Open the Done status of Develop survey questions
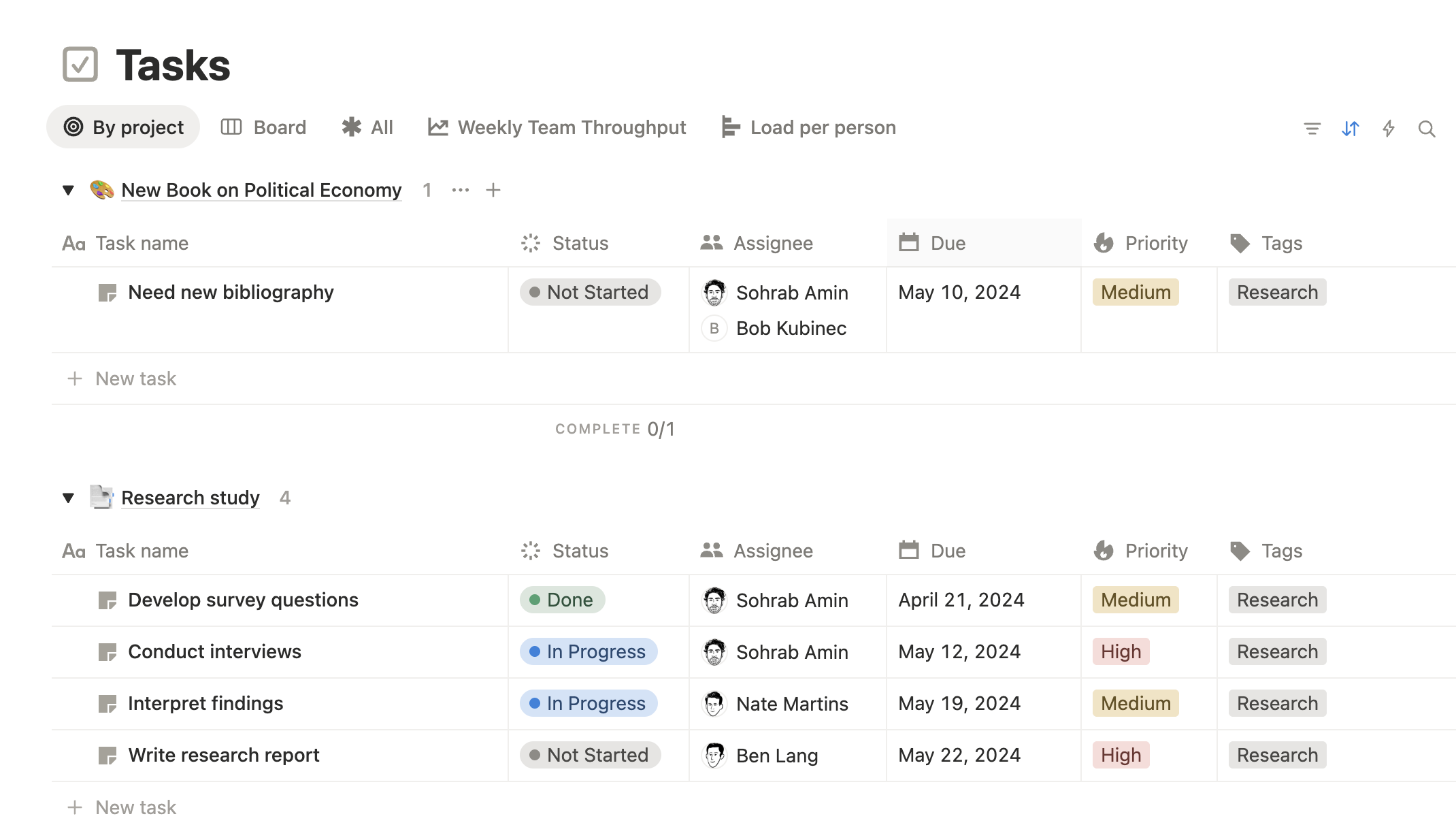This screenshot has height=825, width=1456. [x=562, y=600]
